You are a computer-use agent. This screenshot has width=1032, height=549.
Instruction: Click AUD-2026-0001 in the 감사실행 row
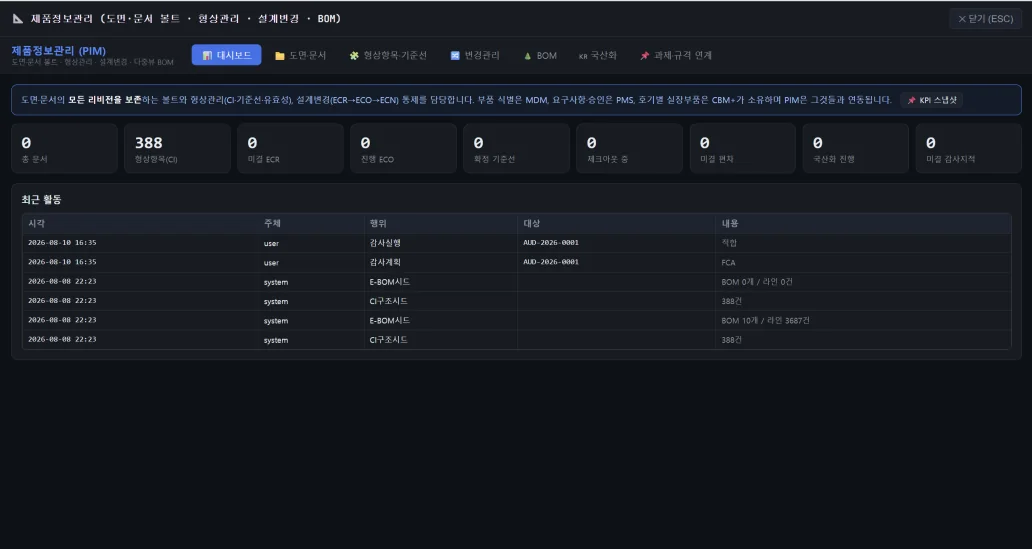pyautogui.click(x=551, y=243)
